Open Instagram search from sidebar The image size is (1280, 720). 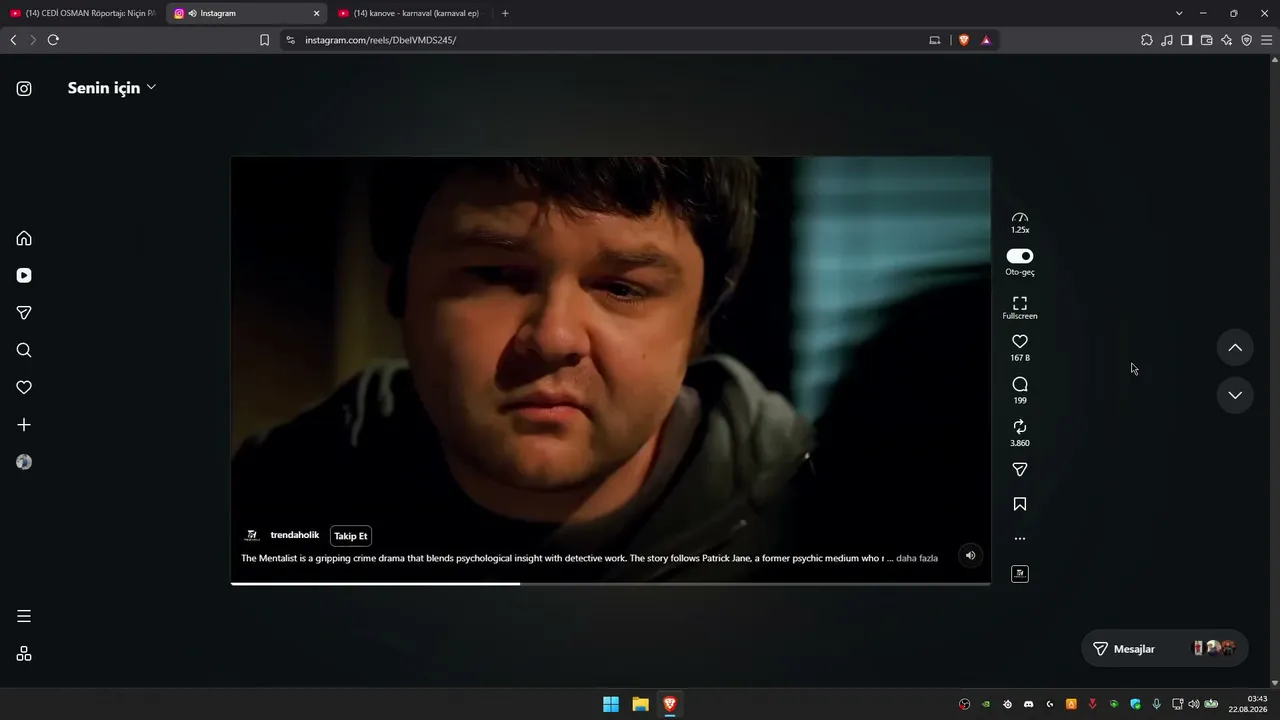24,350
